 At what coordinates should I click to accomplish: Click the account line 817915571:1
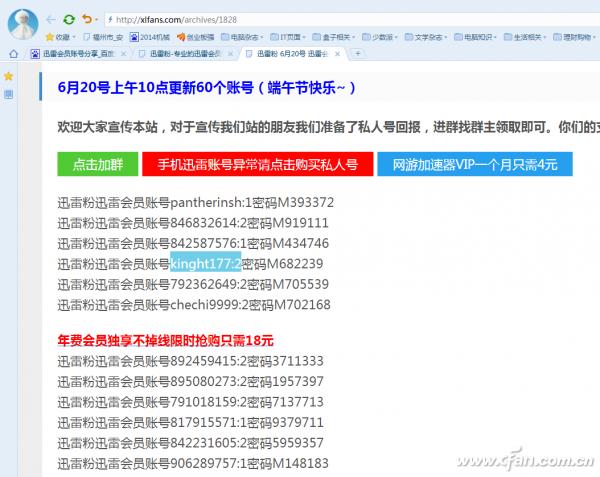coord(191,423)
